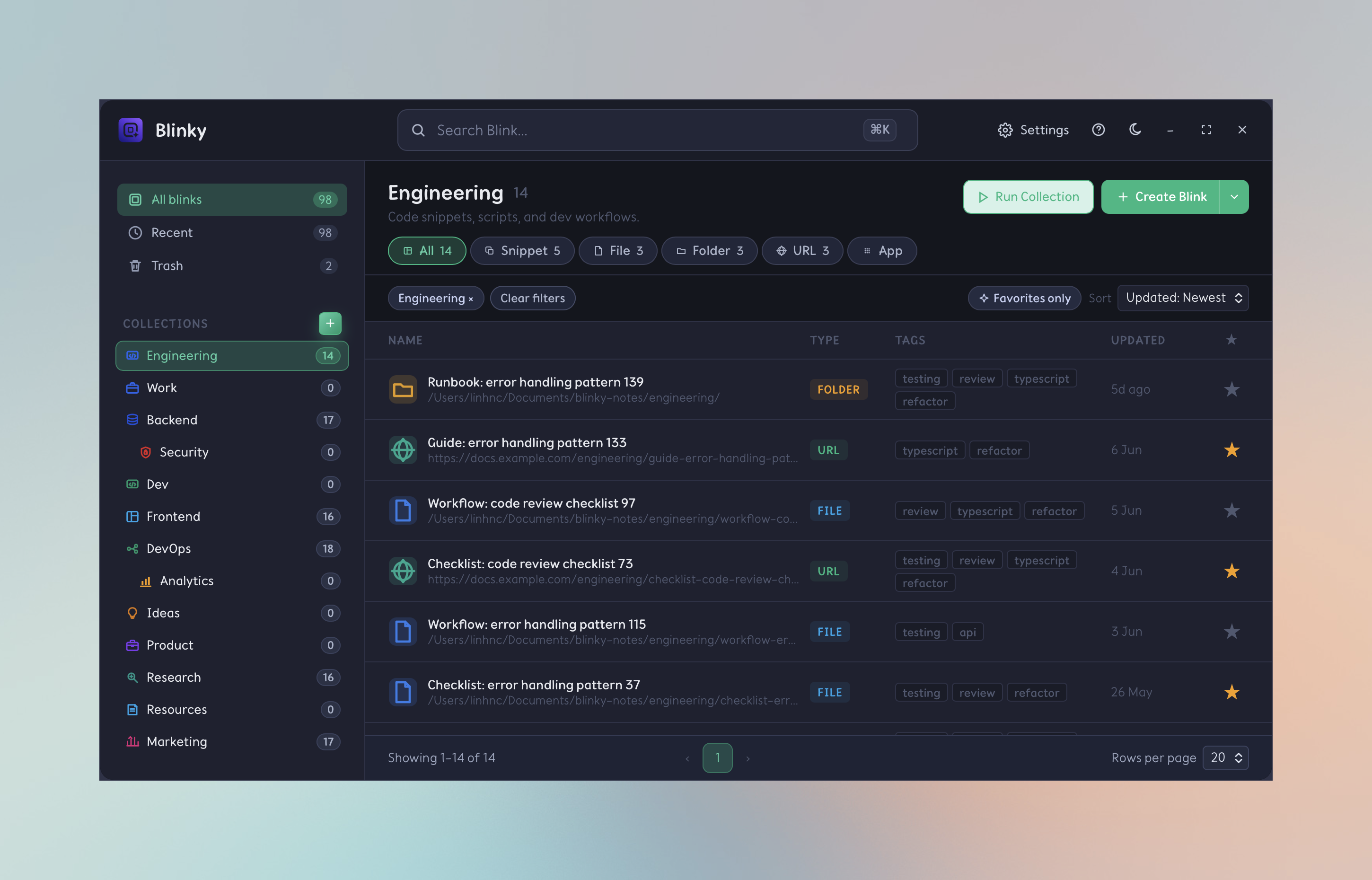Click the Frontend layout icon
The height and width of the screenshot is (880, 1372).
coord(132,517)
